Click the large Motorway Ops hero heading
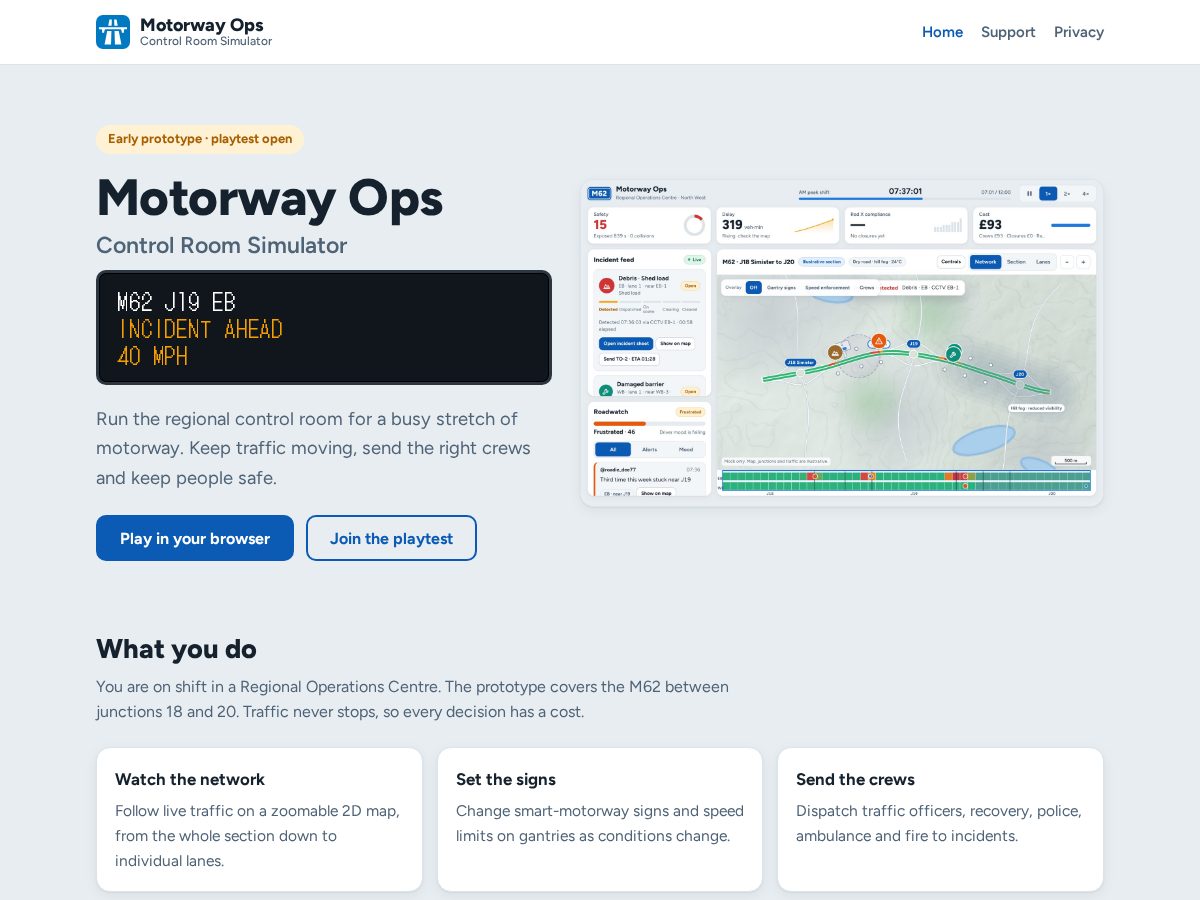This screenshot has height=900, width=1200. [270, 197]
